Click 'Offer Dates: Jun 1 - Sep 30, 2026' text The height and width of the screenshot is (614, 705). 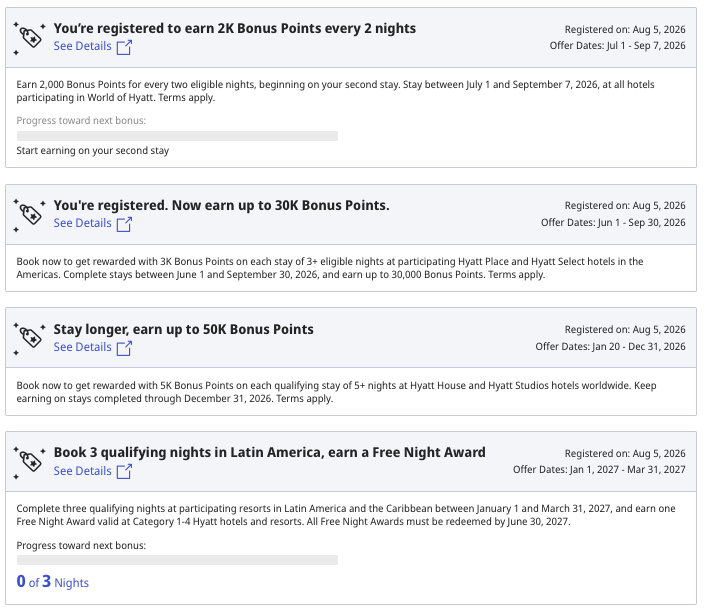tap(613, 222)
